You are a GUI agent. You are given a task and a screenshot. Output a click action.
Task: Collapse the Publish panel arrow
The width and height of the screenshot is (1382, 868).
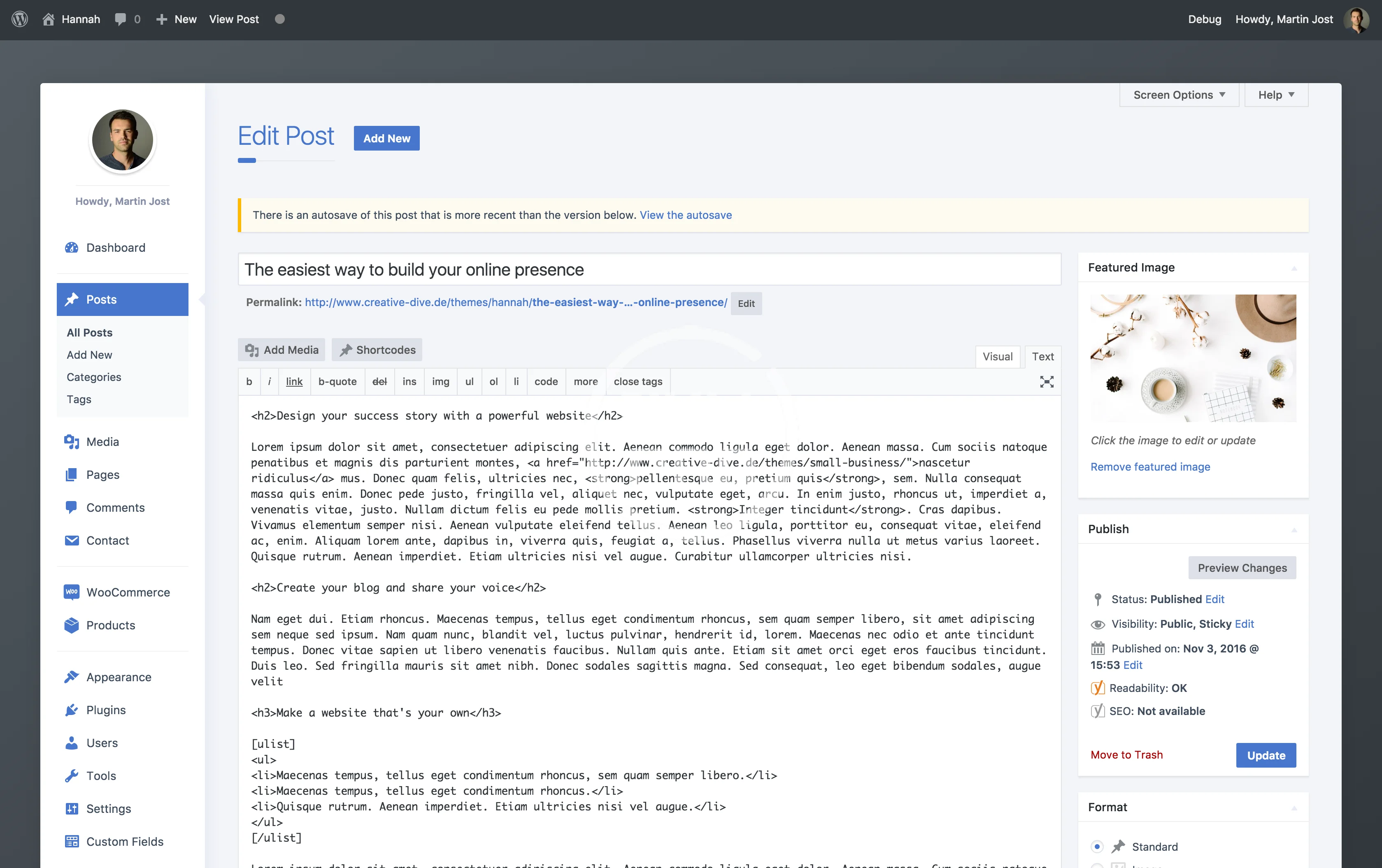[x=1294, y=529]
